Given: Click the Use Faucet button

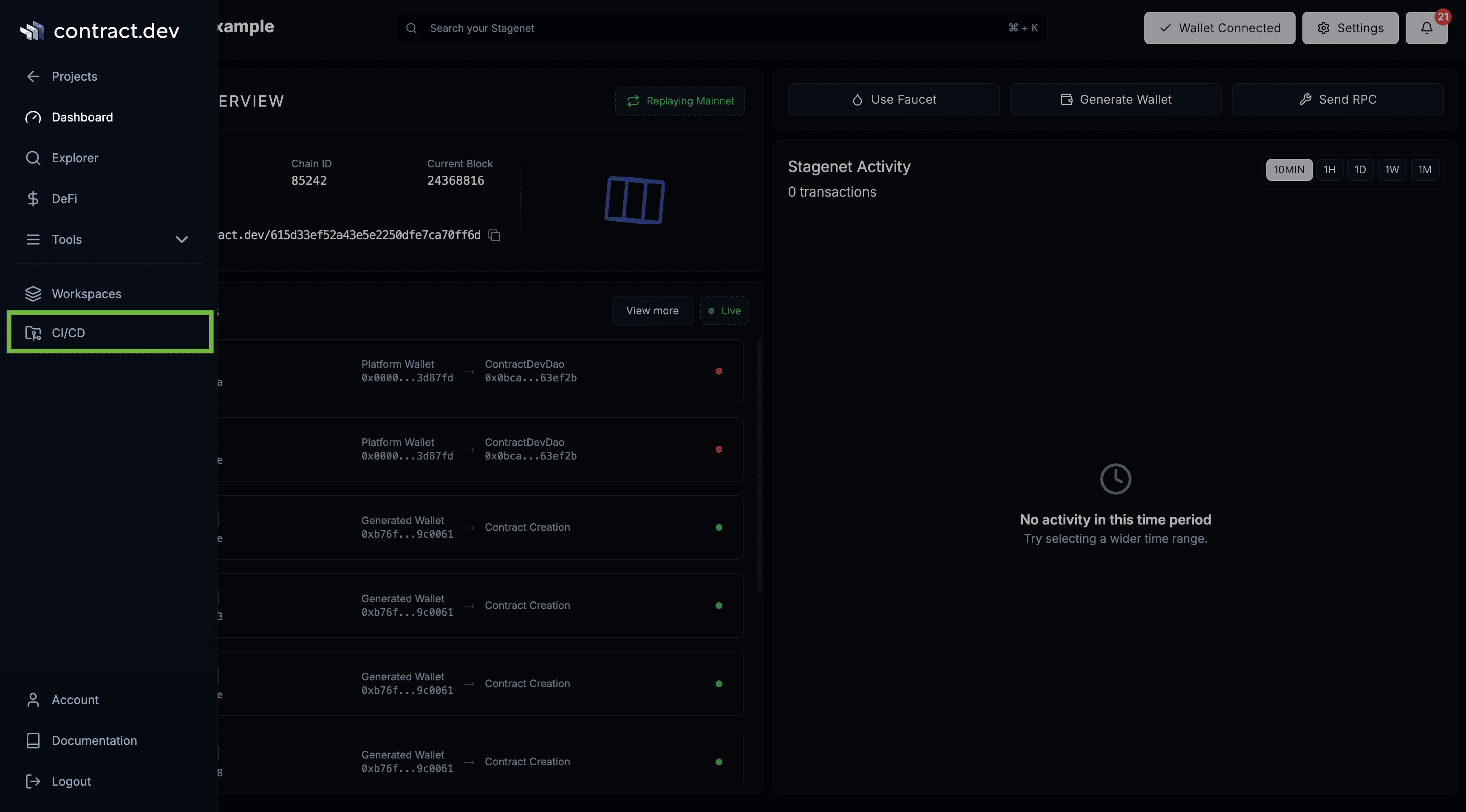Looking at the screenshot, I should point(893,99).
